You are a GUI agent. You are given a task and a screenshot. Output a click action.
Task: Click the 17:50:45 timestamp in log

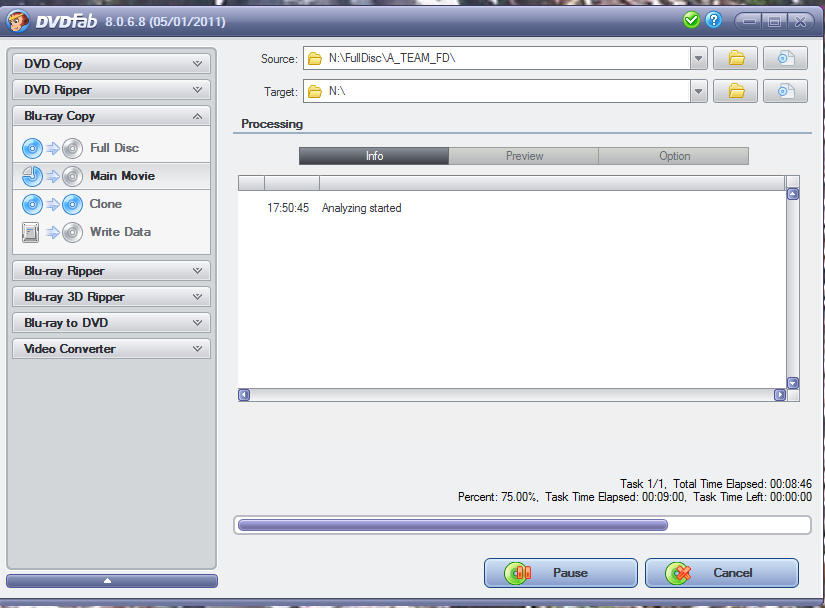coord(288,208)
